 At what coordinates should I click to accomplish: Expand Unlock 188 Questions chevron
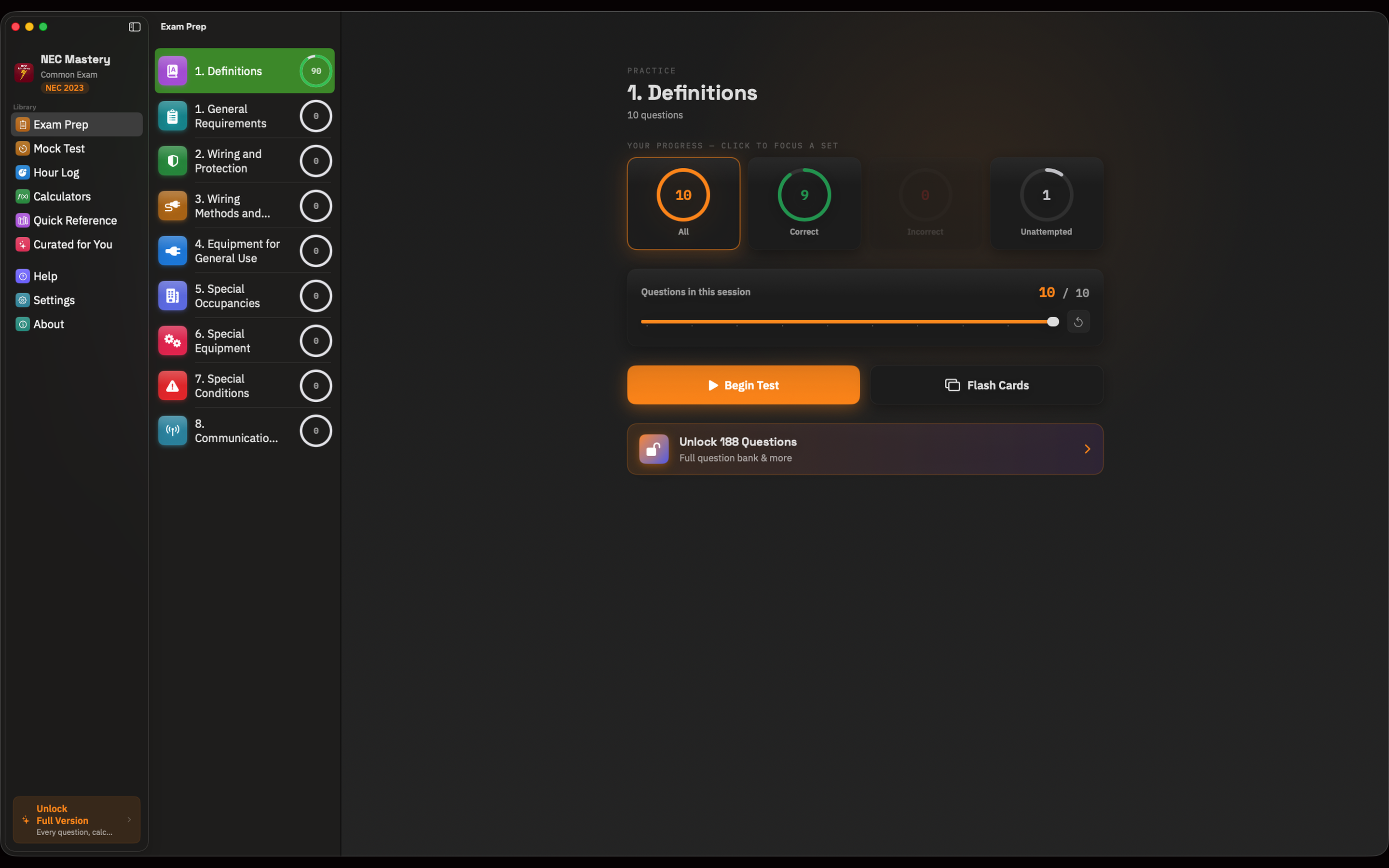(1087, 449)
